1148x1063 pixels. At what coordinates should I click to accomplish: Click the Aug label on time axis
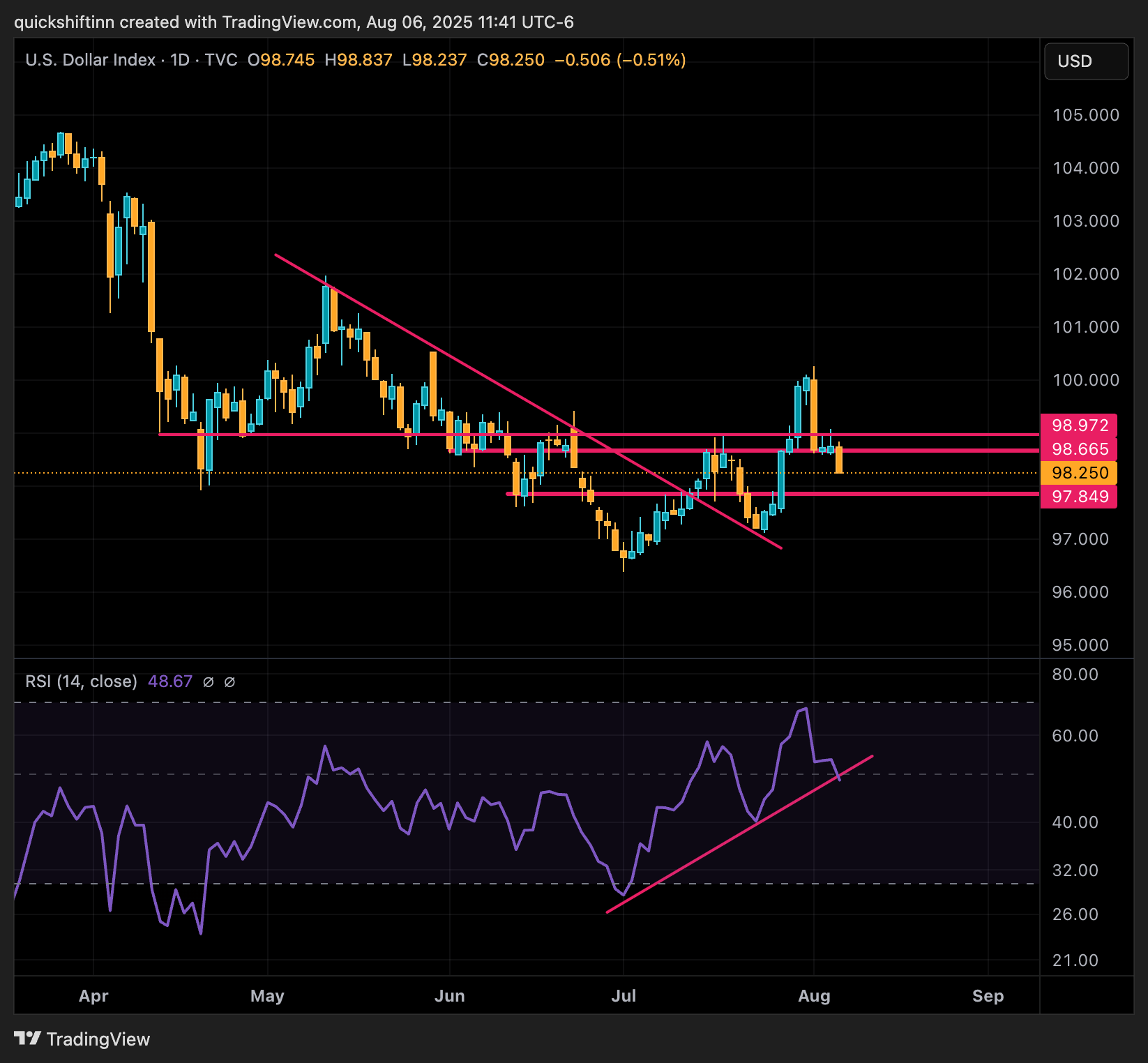click(814, 996)
